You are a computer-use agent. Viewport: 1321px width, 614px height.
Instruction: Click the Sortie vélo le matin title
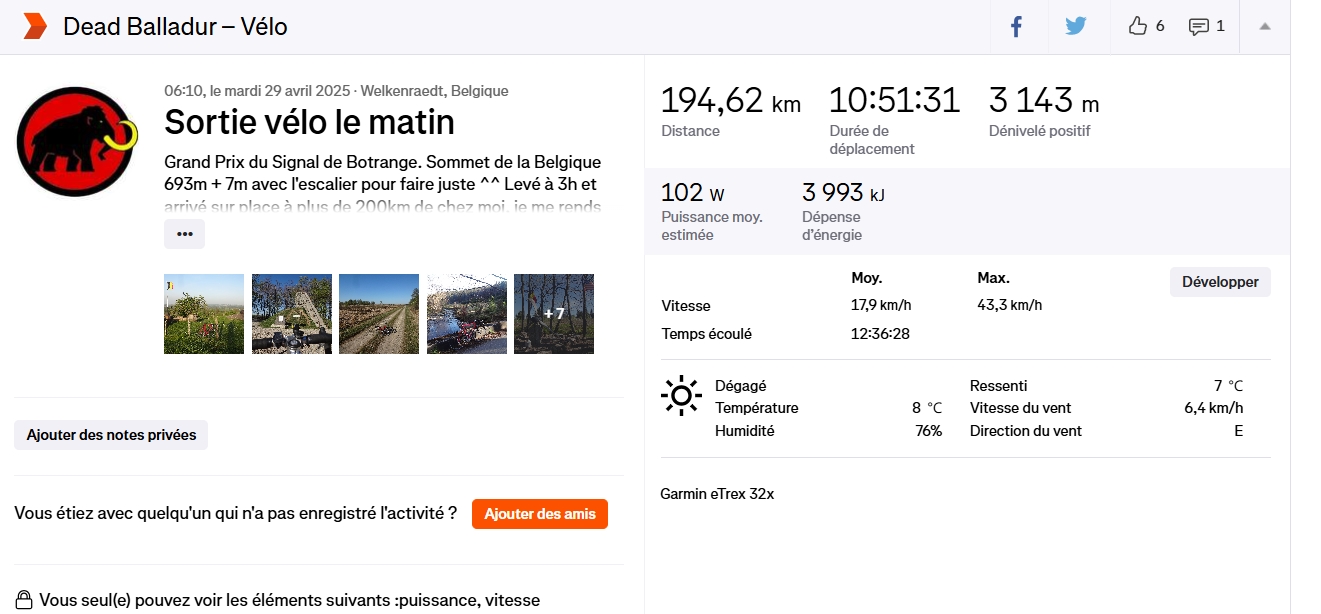[309, 122]
